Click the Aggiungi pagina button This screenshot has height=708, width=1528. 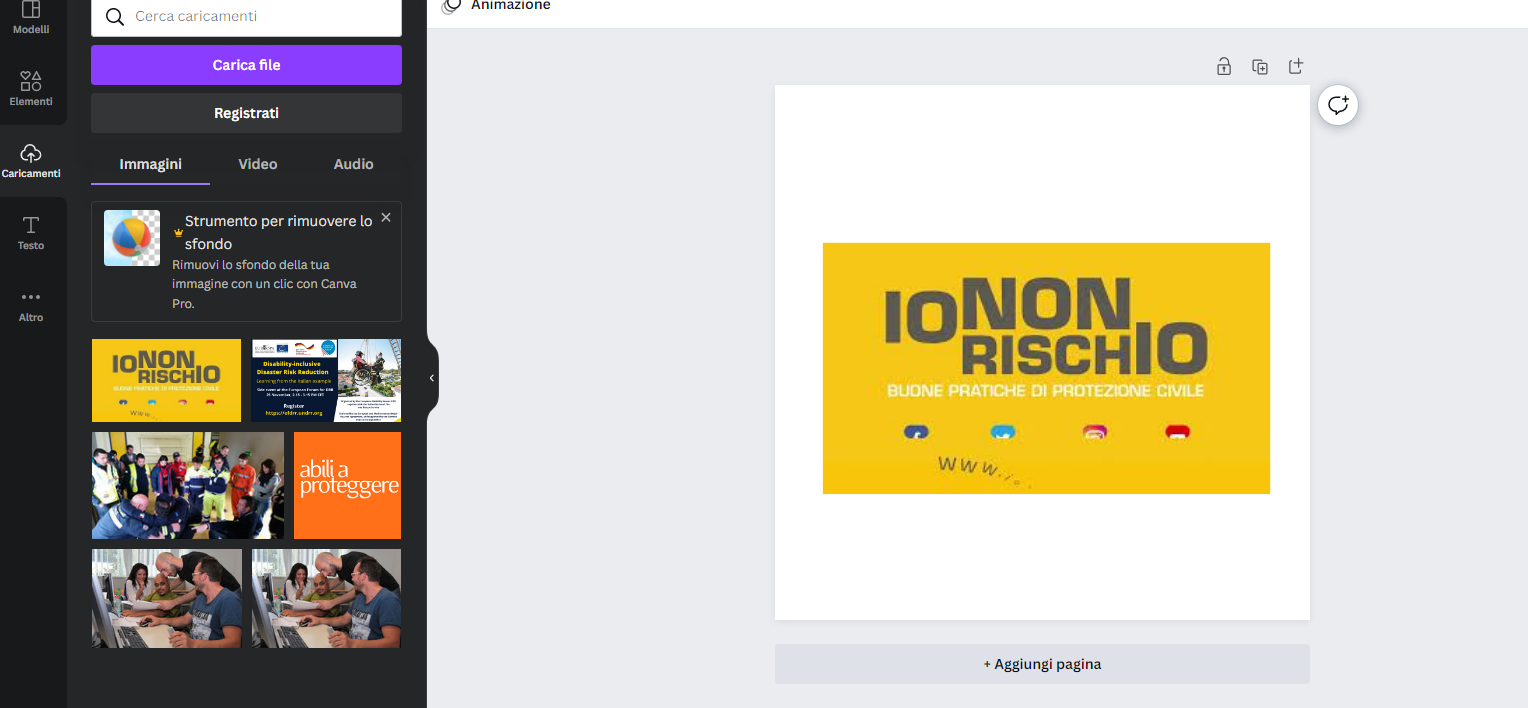point(1042,664)
